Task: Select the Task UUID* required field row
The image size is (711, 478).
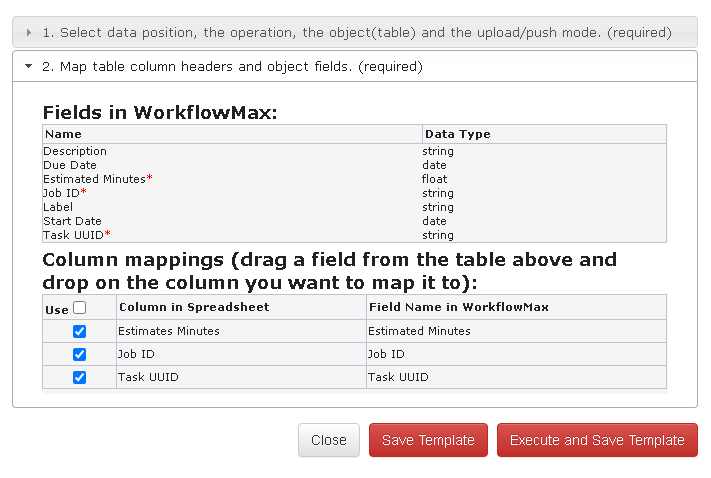Action: click(355, 235)
